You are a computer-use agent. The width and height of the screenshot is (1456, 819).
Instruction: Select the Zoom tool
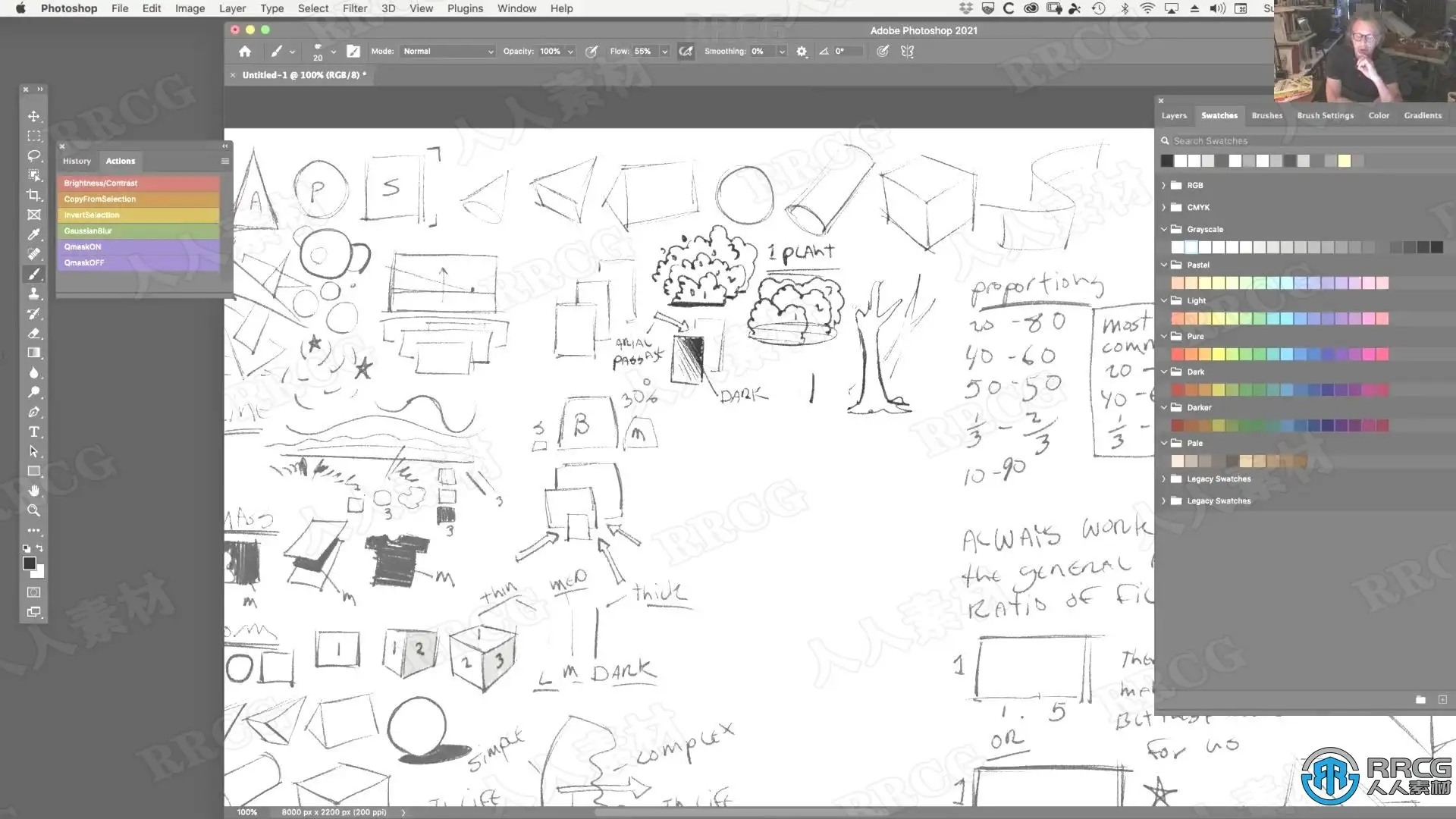click(33, 510)
